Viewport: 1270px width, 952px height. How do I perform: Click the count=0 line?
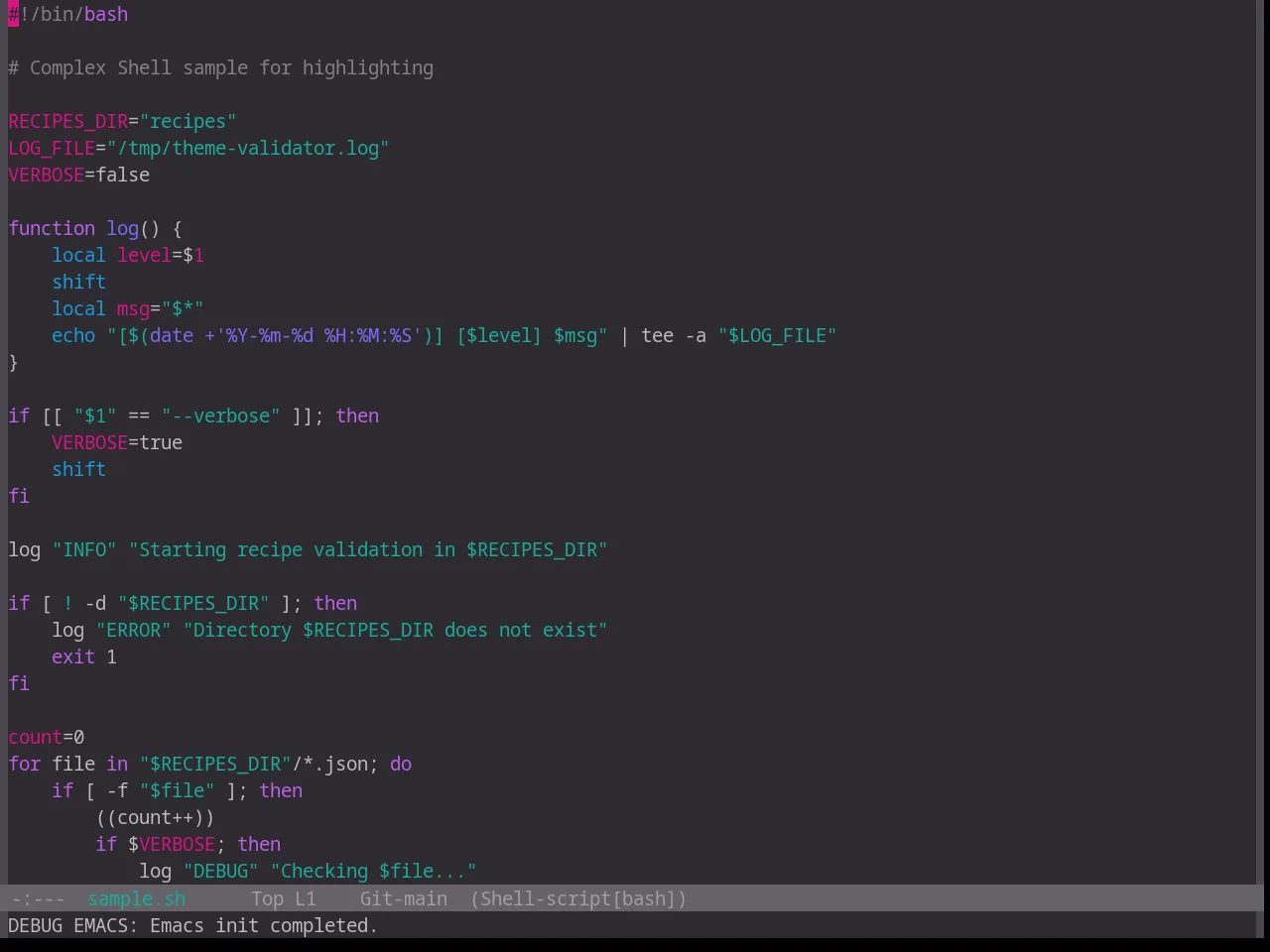[x=47, y=738]
